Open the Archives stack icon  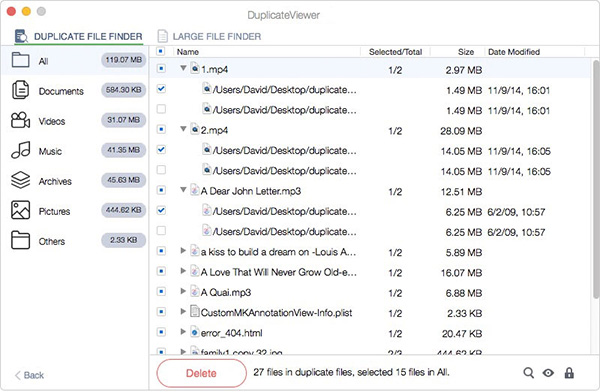coord(20,180)
